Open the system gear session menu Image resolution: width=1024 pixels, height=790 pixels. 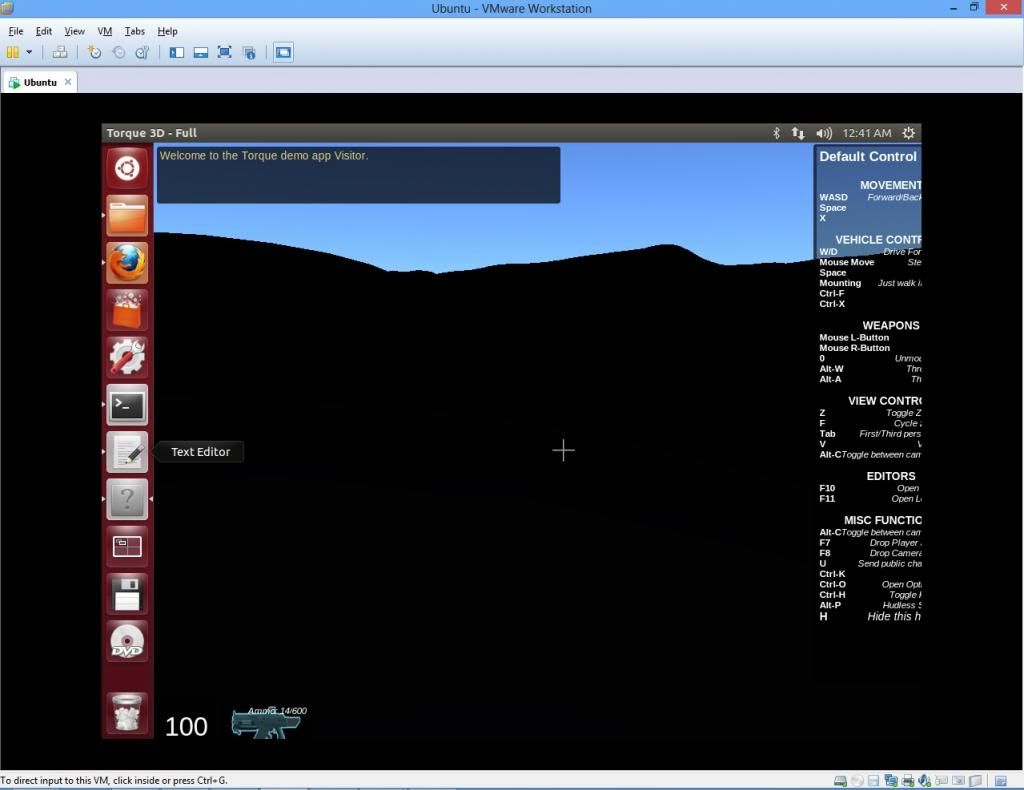pos(908,133)
